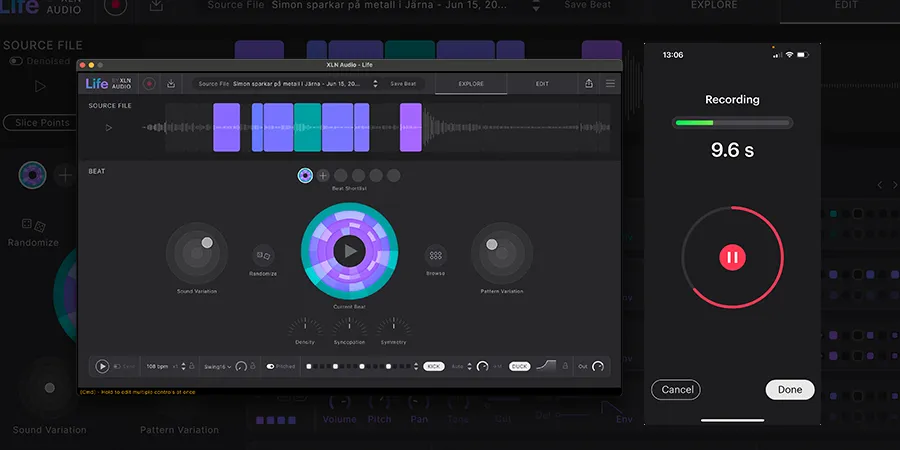Click the Sound Variation pad

point(197,253)
